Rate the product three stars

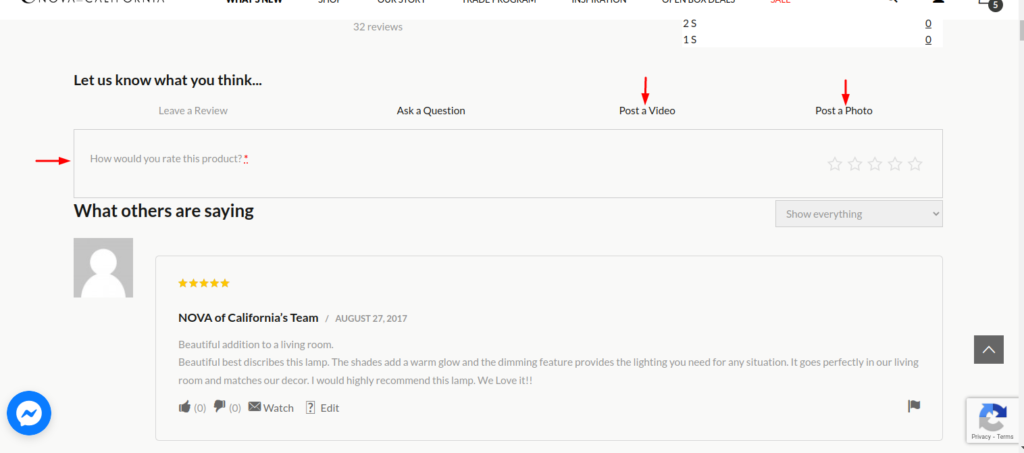point(875,164)
